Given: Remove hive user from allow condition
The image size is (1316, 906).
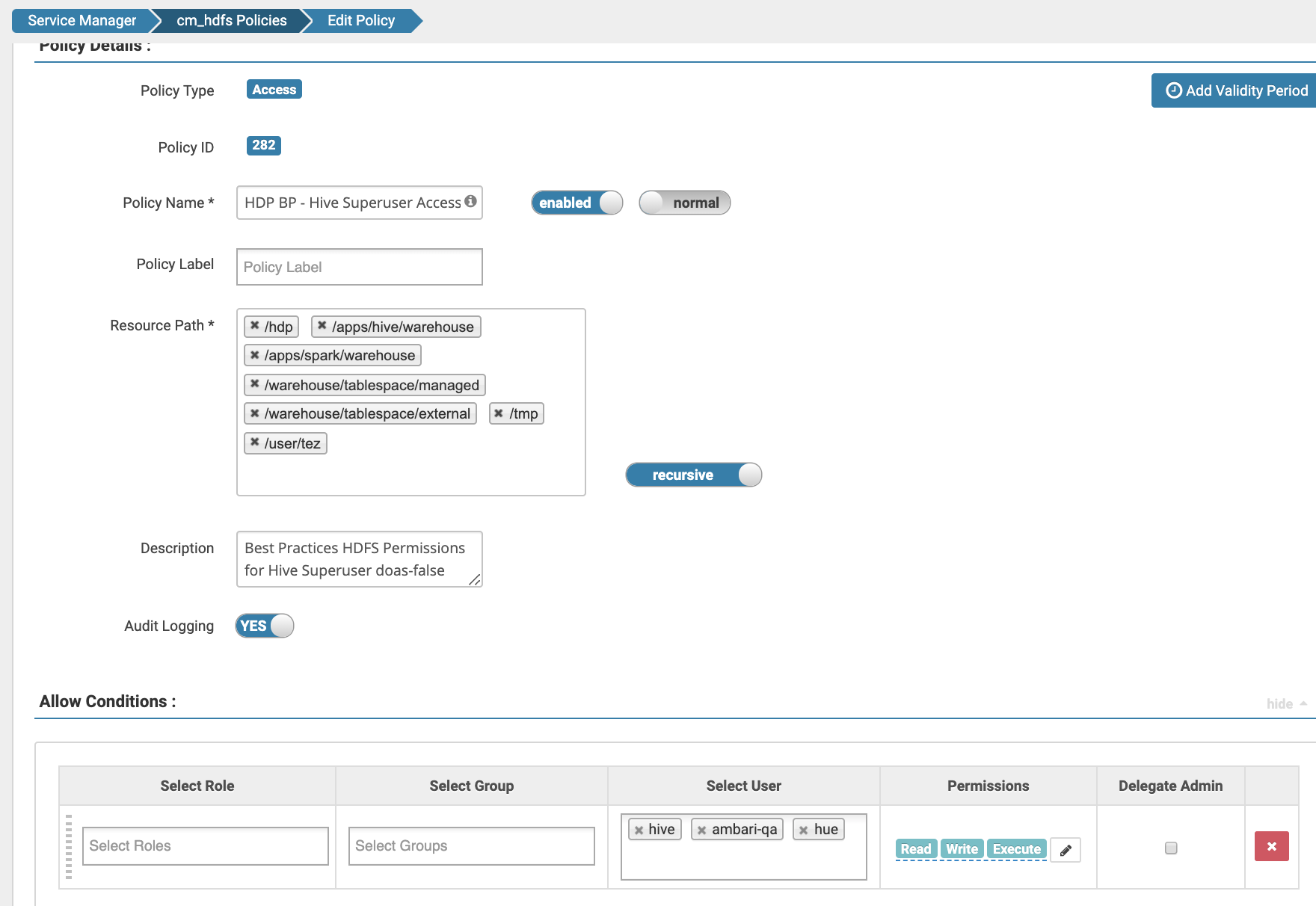Looking at the screenshot, I should tap(639, 830).
